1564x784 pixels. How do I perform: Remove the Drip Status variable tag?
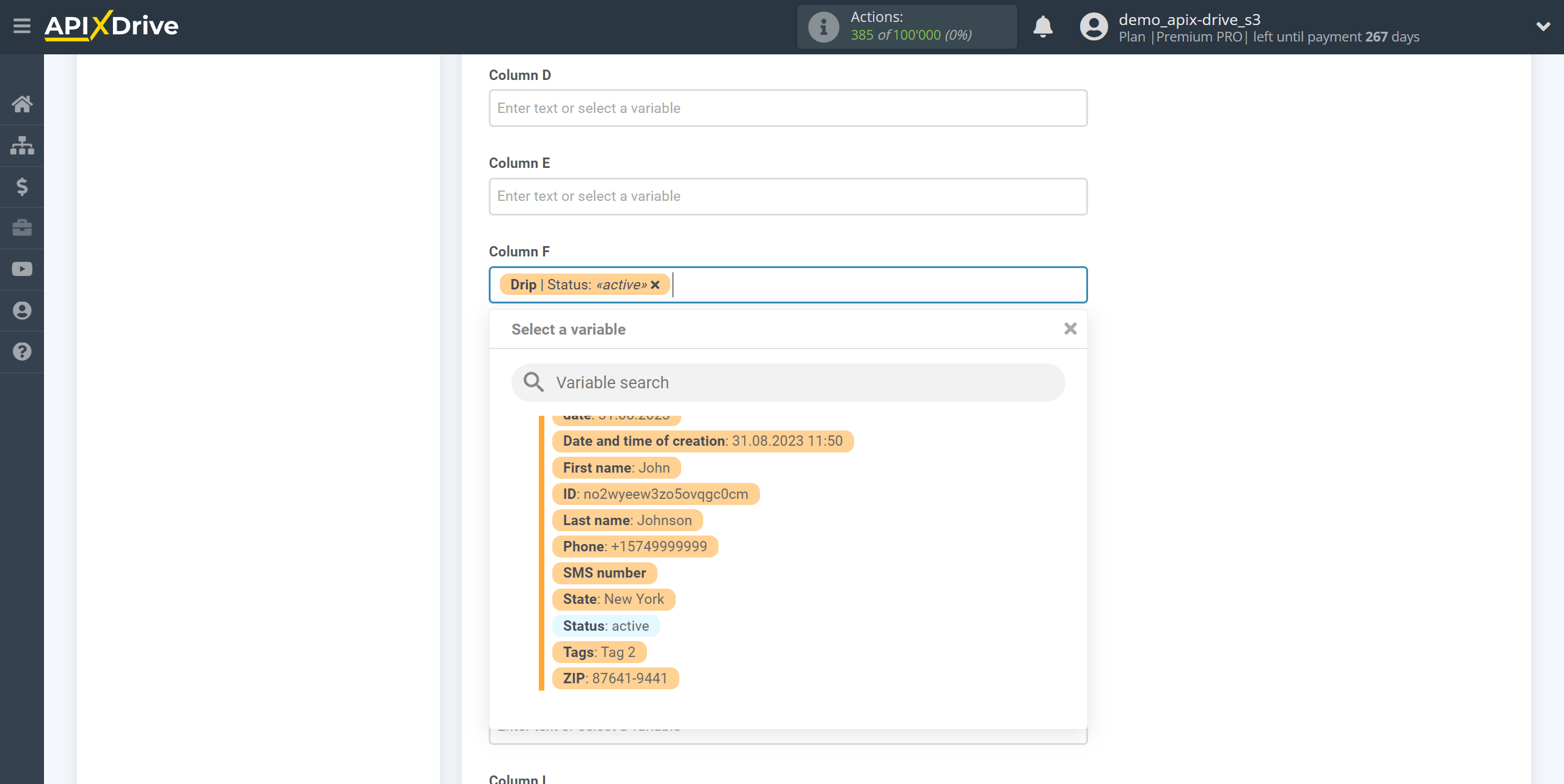click(x=655, y=285)
